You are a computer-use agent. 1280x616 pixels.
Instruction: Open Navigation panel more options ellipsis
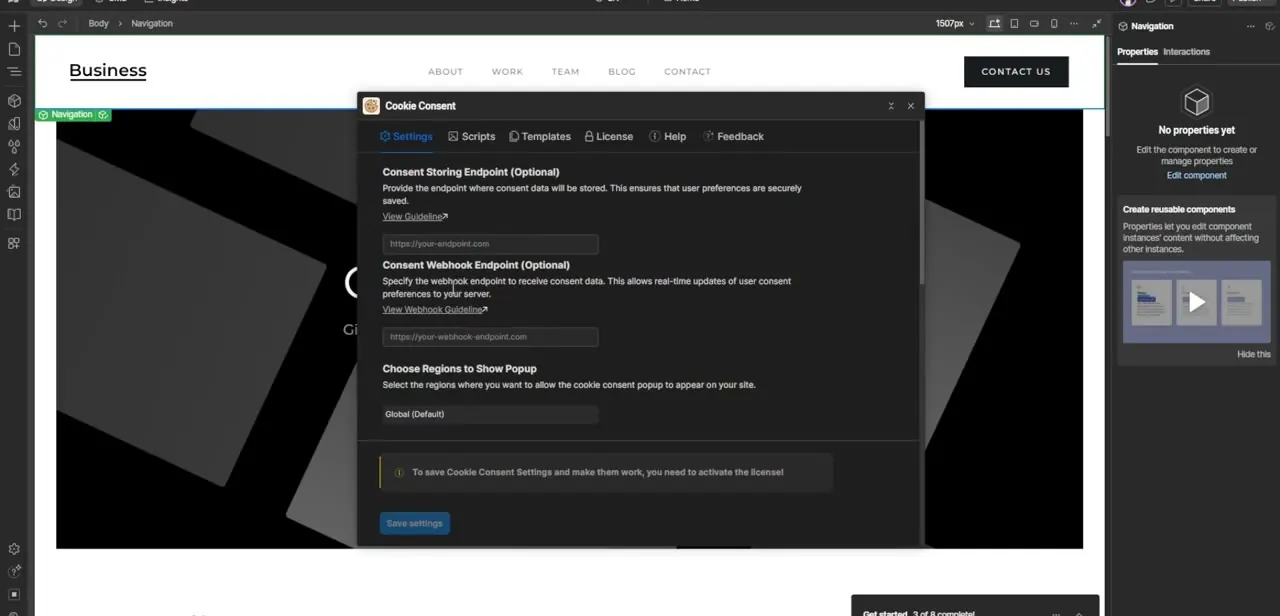click(1249, 26)
